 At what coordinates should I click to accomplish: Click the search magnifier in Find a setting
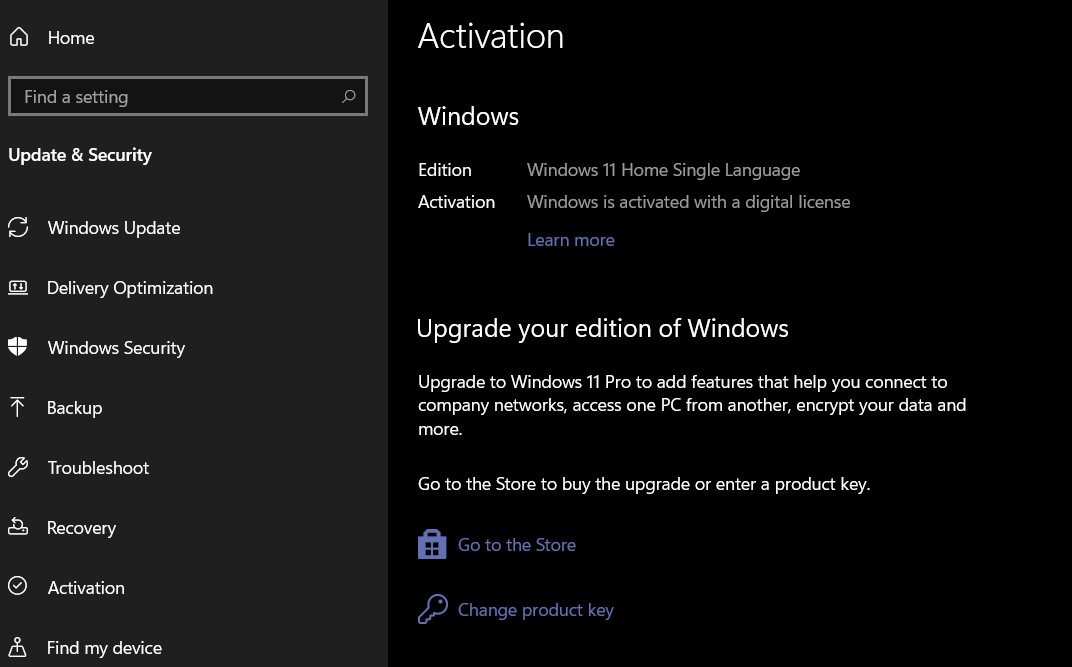[x=348, y=96]
